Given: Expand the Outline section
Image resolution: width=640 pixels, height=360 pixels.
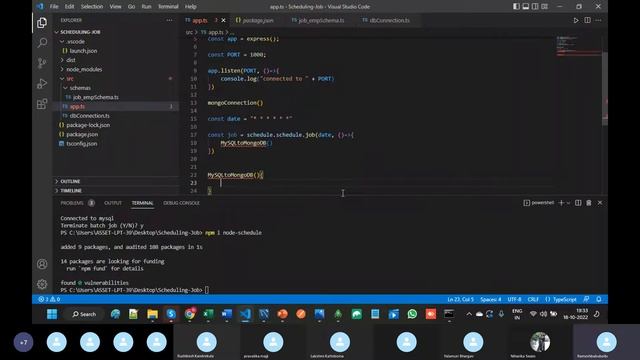Looking at the screenshot, I should [x=116, y=181].
